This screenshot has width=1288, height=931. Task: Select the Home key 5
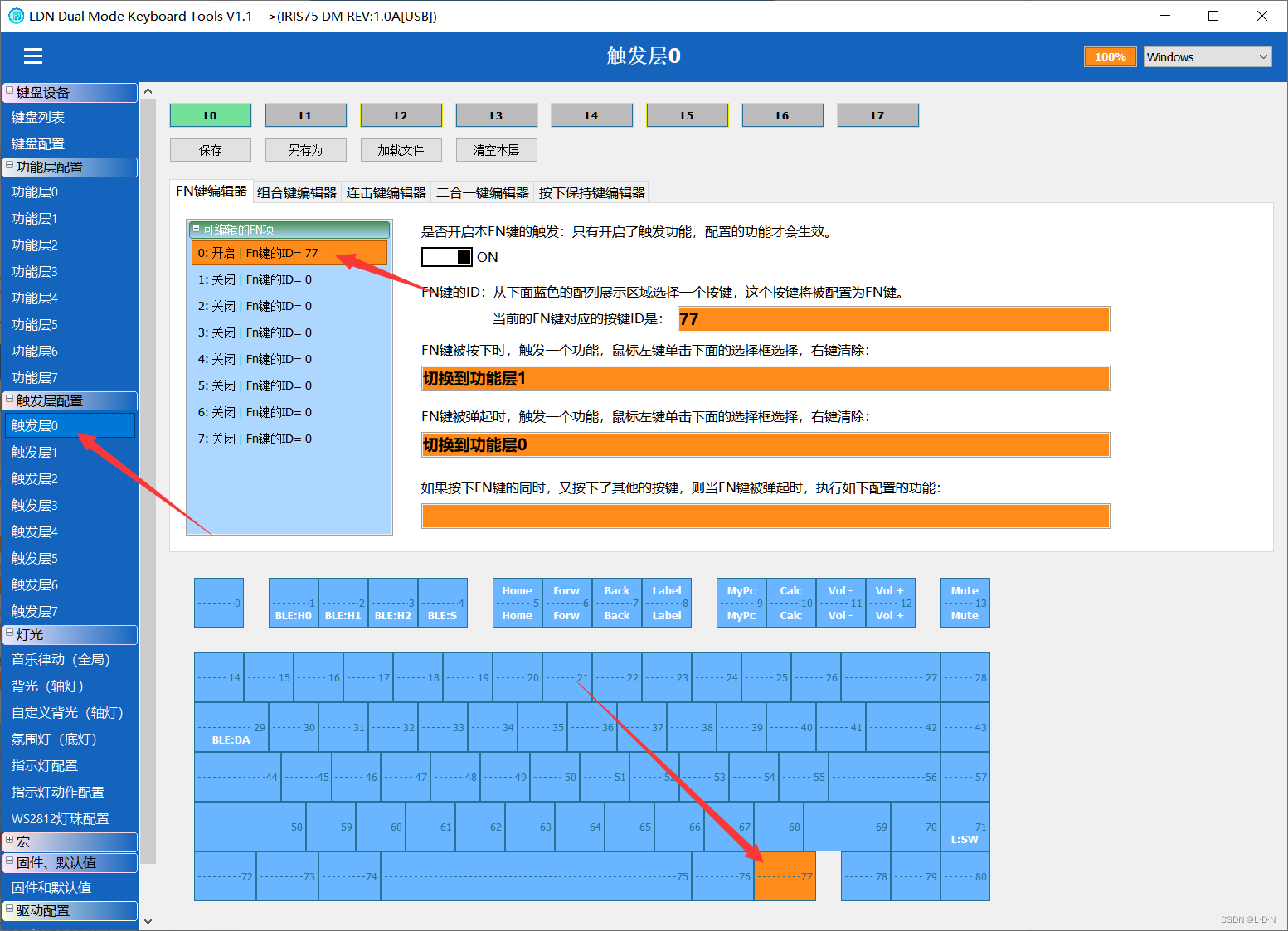click(x=518, y=603)
